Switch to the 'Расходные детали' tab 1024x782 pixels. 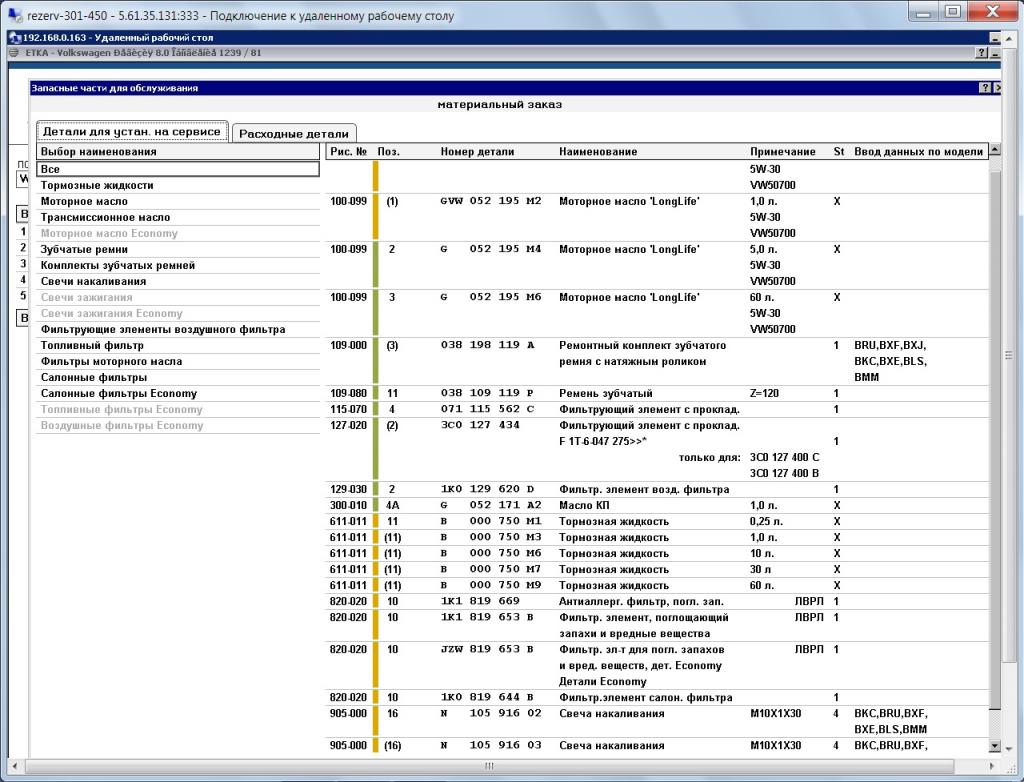[294, 133]
